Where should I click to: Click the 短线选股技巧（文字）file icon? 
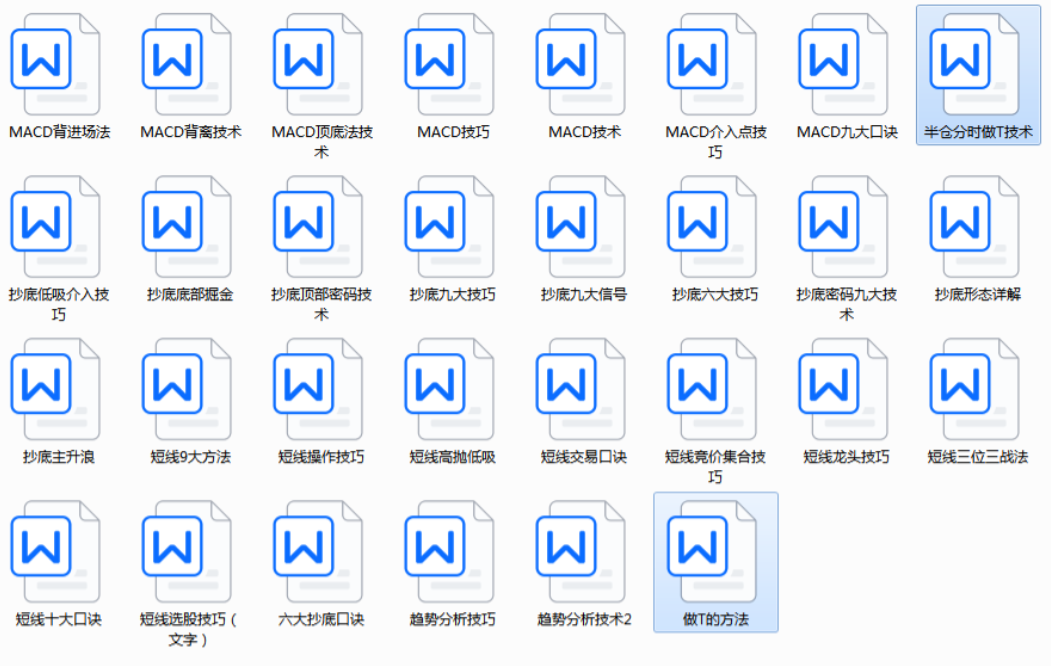click(187, 551)
